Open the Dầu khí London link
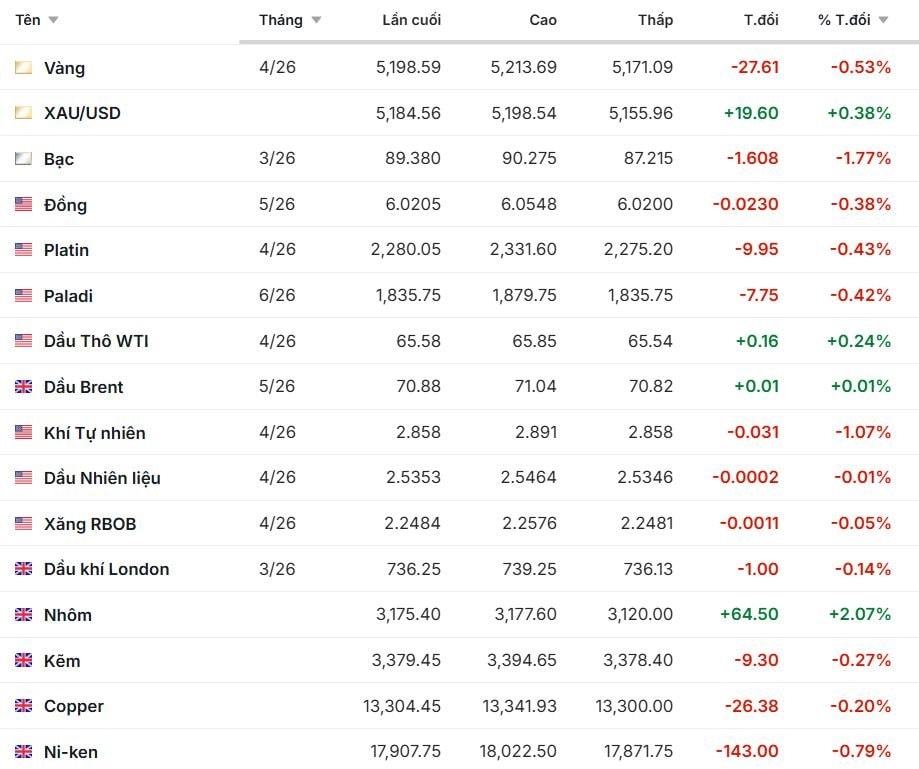The width and height of the screenshot is (919, 769). (x=106, y=569)
